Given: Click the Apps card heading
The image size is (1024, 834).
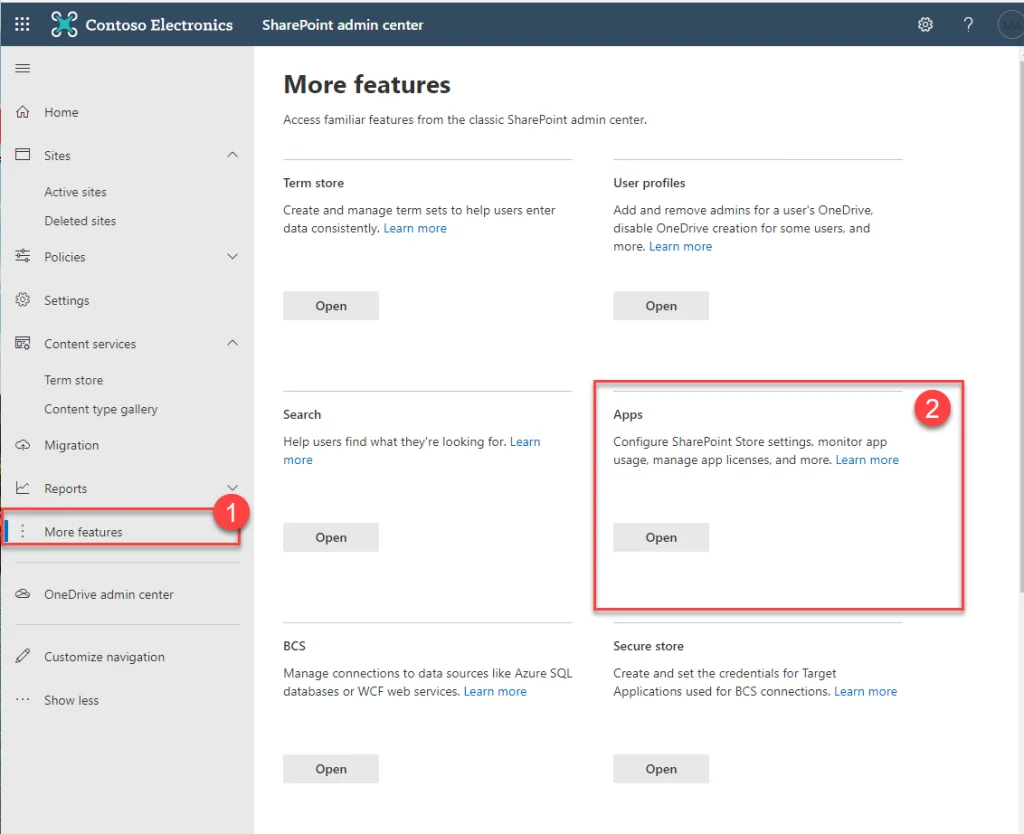Looking at the screenshot, I should tap(628, 414).
